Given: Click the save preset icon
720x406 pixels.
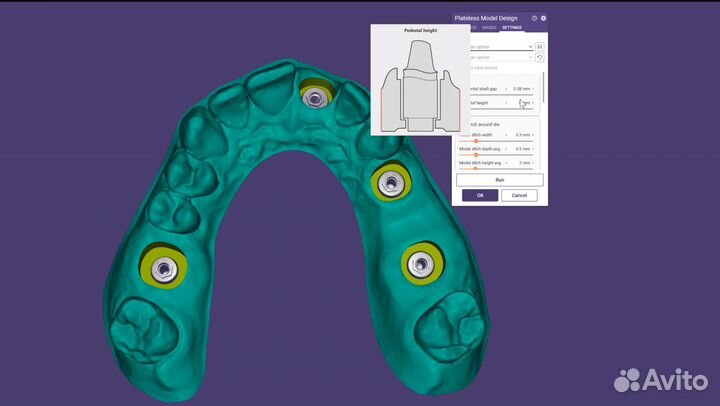Looking at the screenshot, I should tap(540, 46).
